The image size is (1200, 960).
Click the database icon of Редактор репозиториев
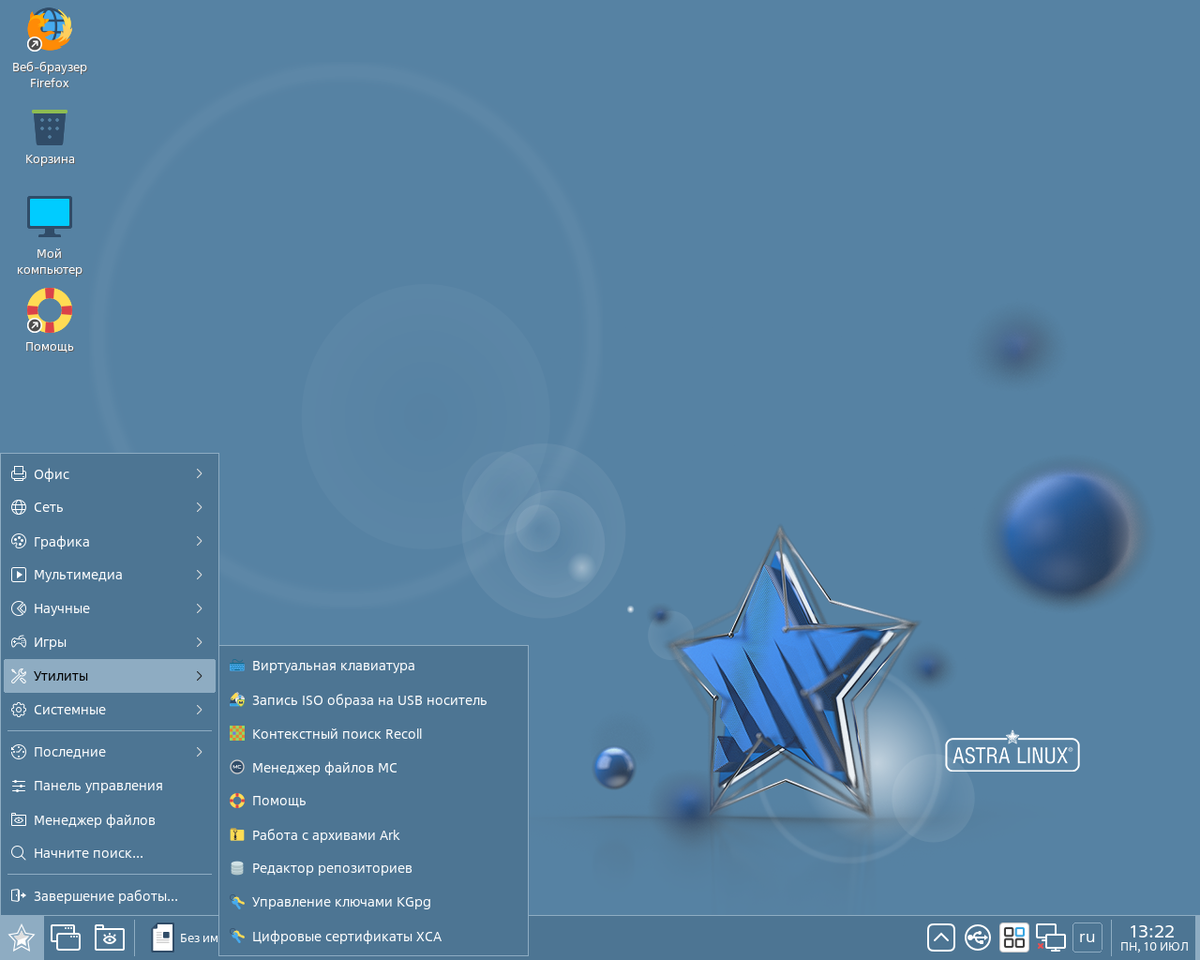[237, 868]
